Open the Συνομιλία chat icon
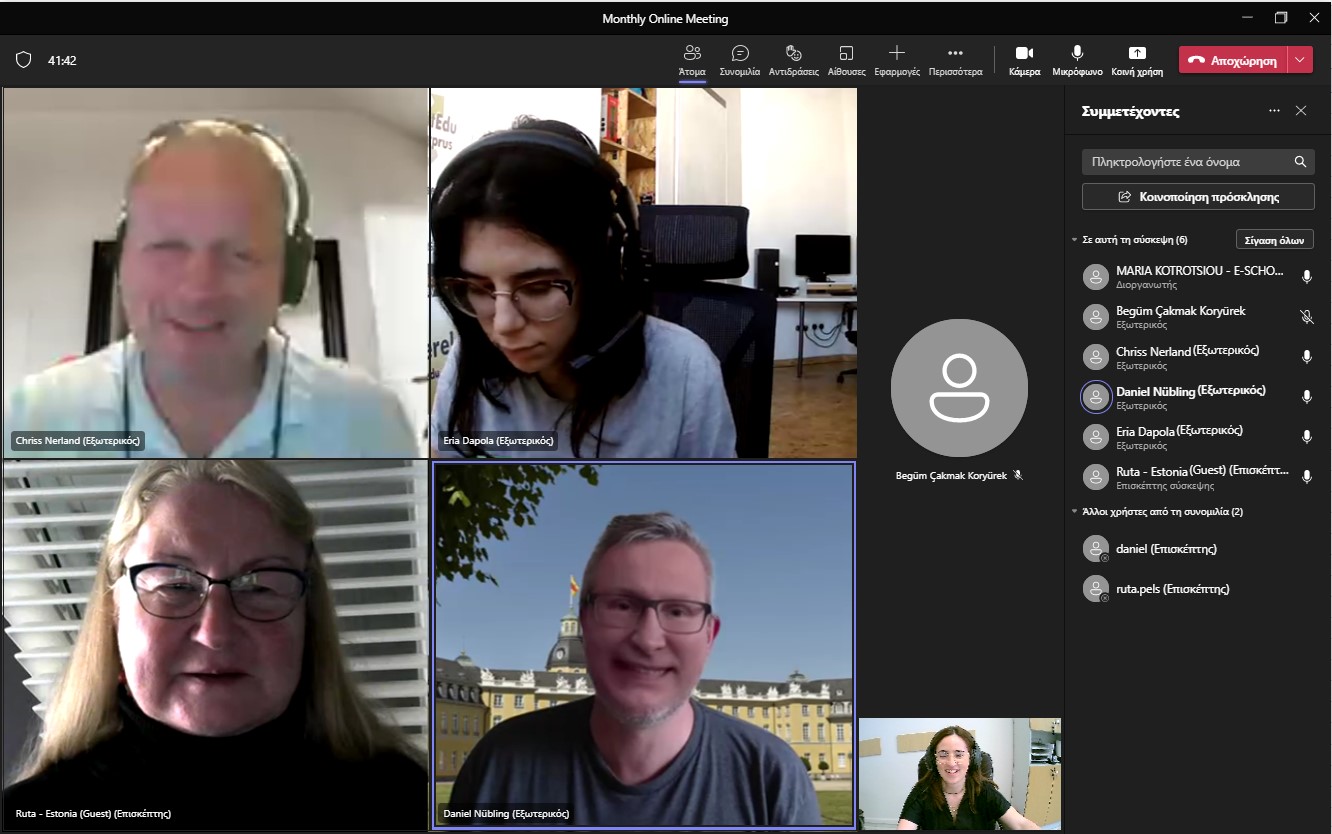The width and height of the screenshot is (1332, 834). click(x=740, y=53)
